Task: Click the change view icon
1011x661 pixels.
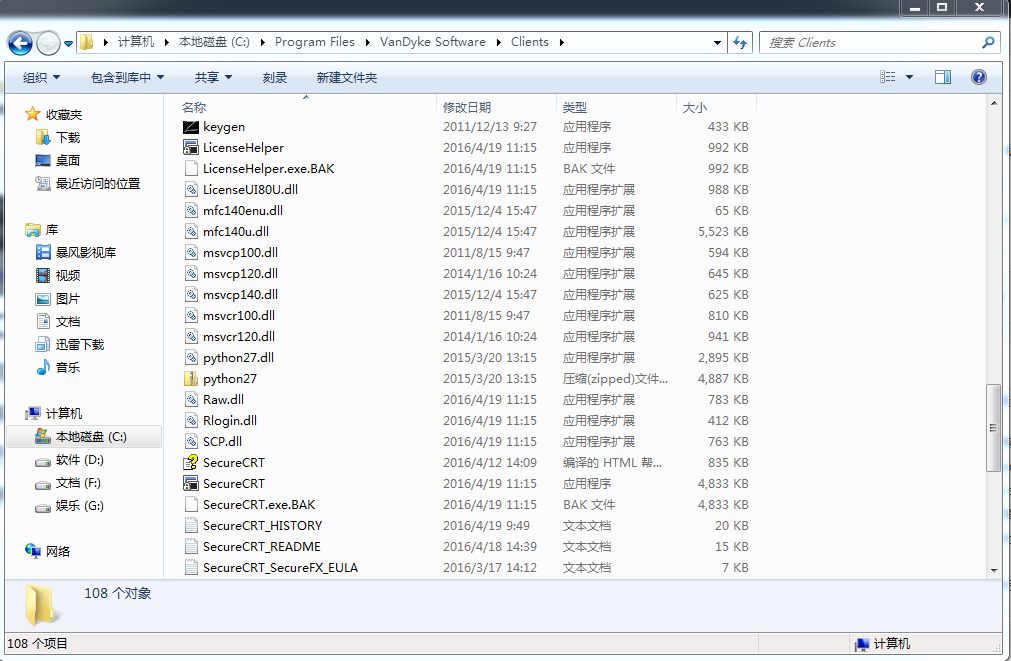Action: 888,77
